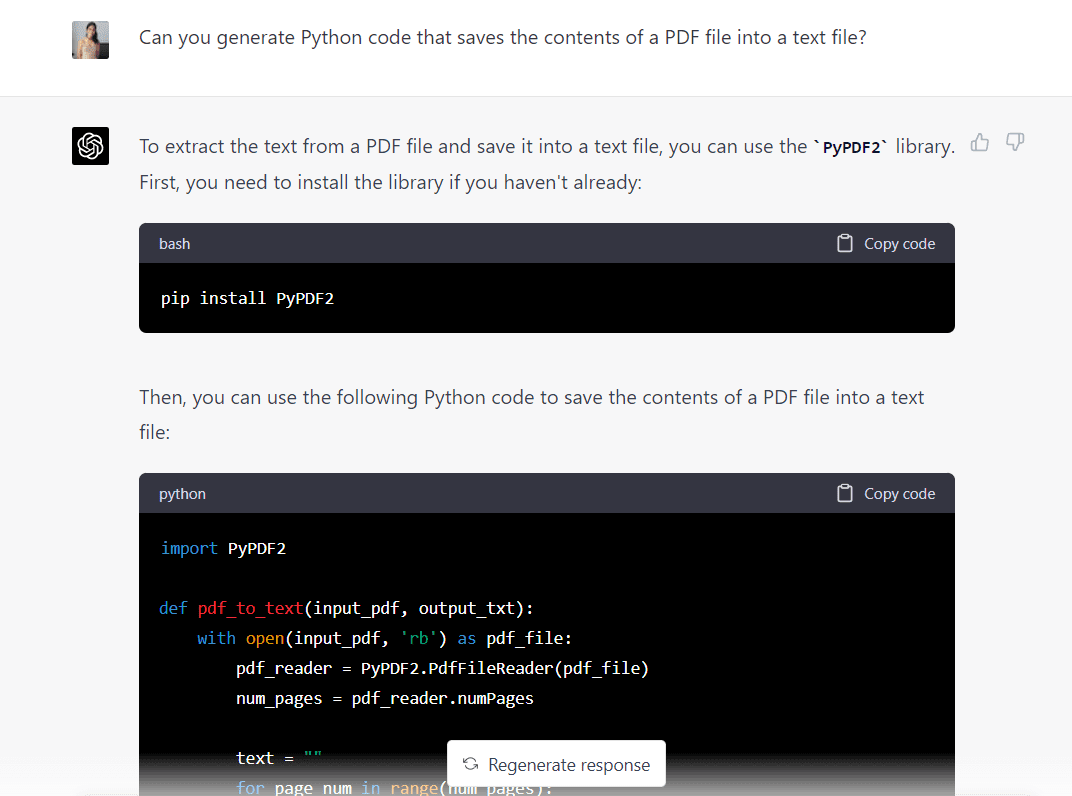This screenshot has width=1072, height=796.
Task: Click the circular arrows icon in Regenerate response
Action: tap(470, 765)
